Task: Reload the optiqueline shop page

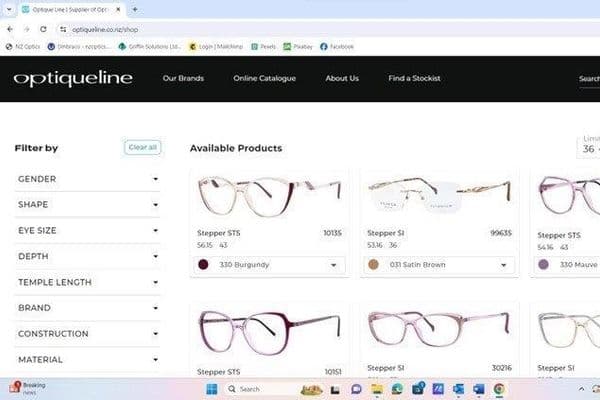Action: click(x=43, y=29)
